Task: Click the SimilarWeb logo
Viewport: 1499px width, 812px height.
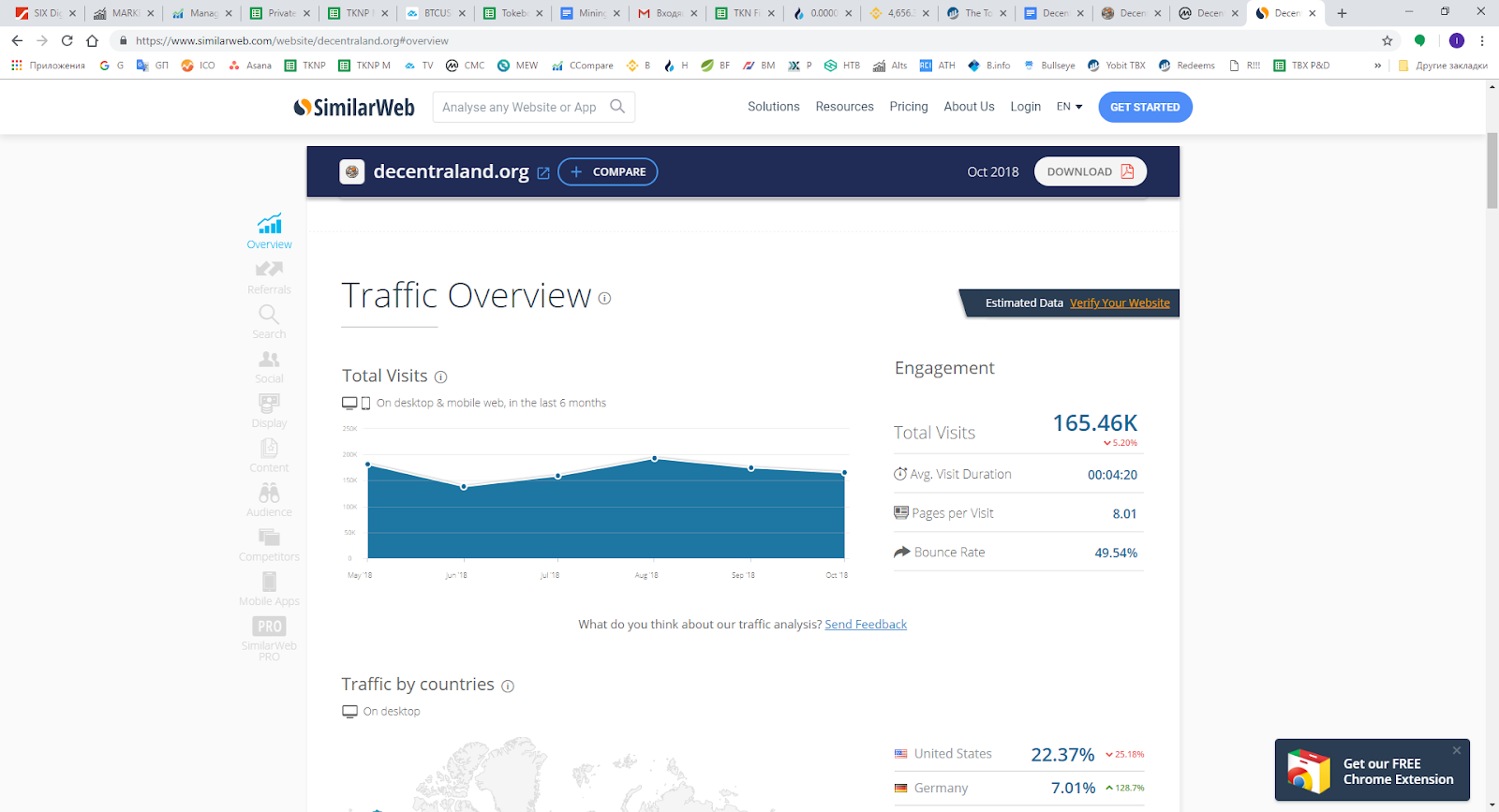Action: 354,108
